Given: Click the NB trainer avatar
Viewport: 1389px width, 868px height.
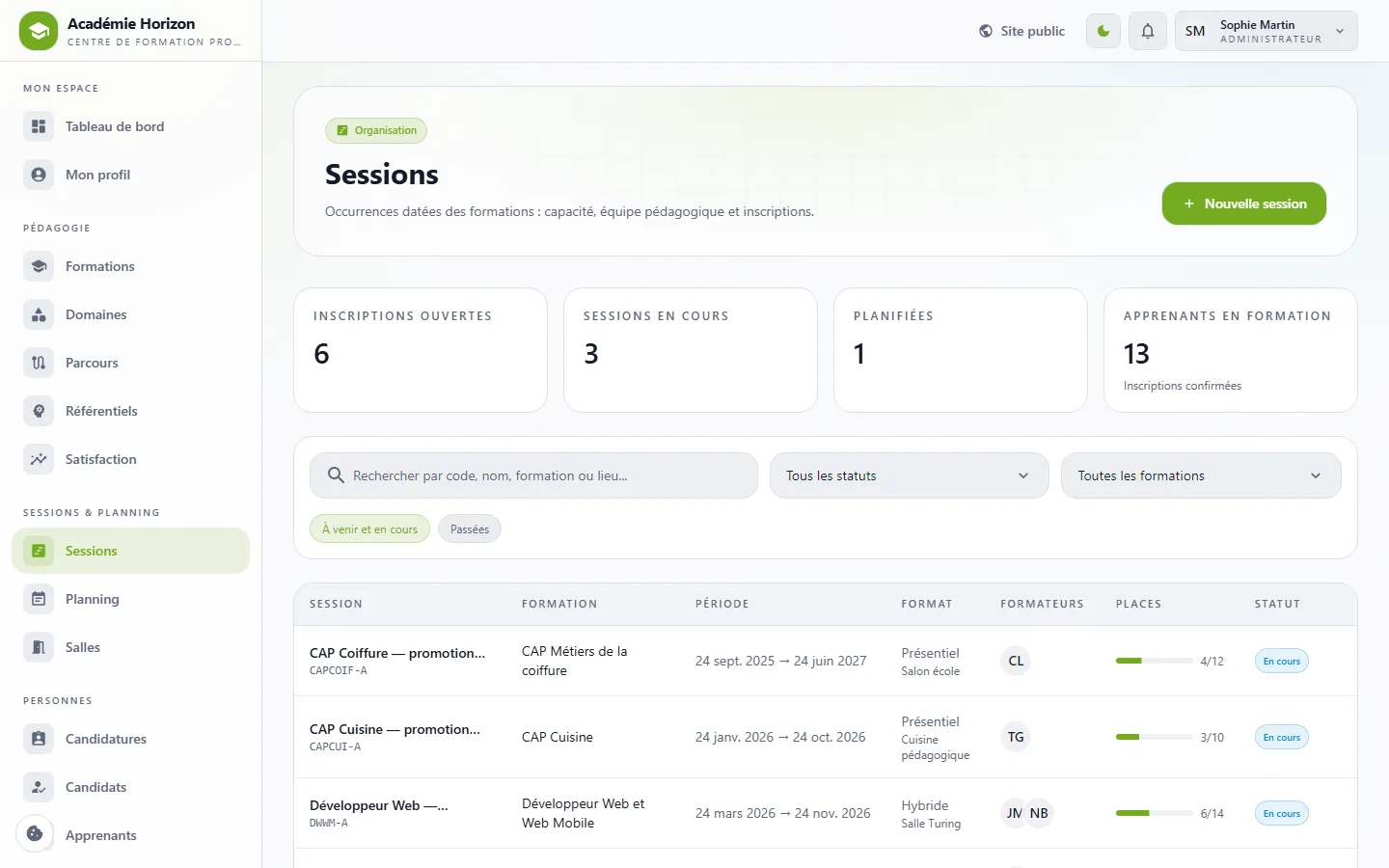Looking at the screenshot, I should click(1039, 813).
